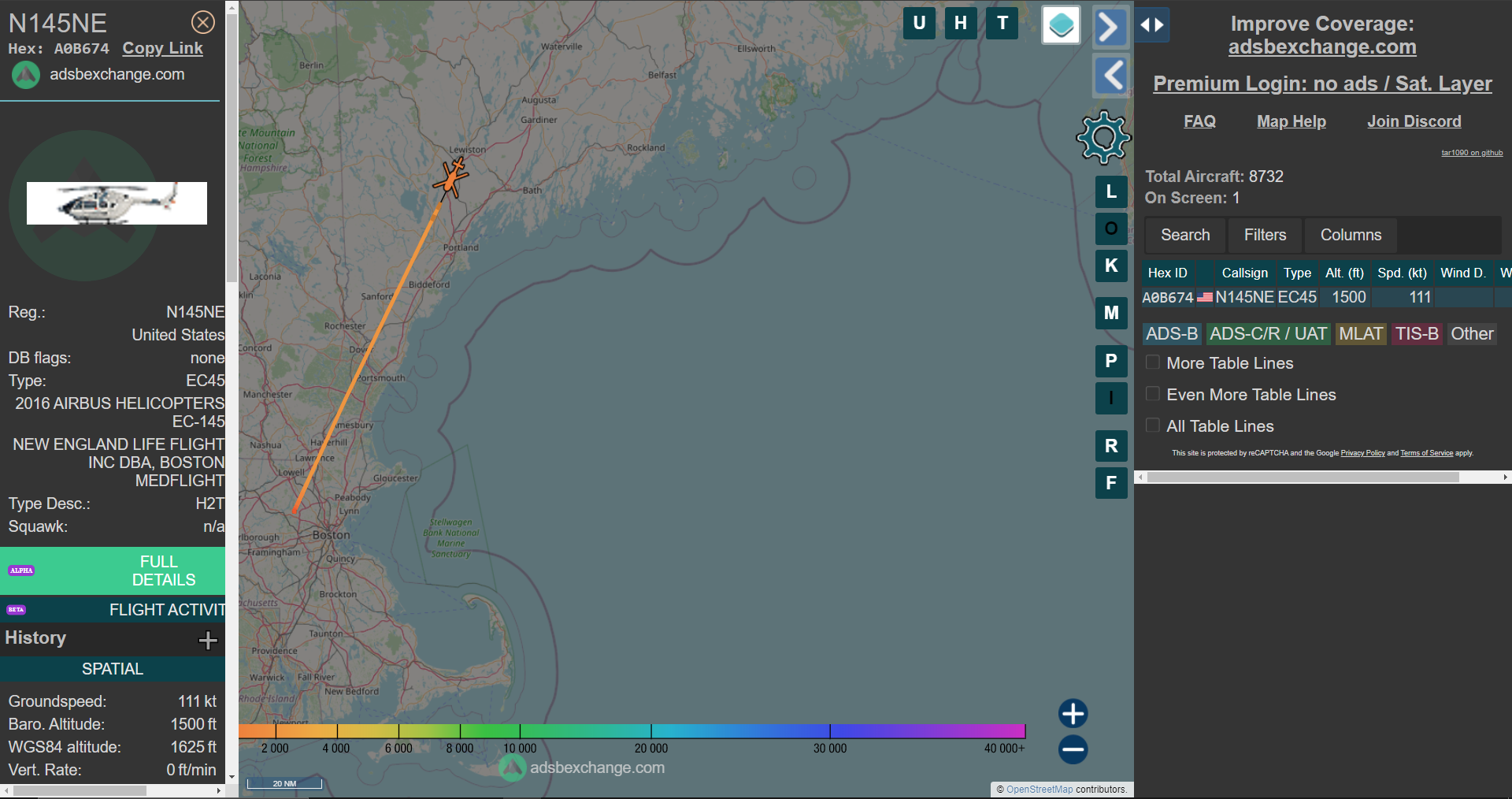The height and width of the screenshot is (799, 1512).
Task: Toggle the TIS-B source filter
Action: tap(1417, 334)
